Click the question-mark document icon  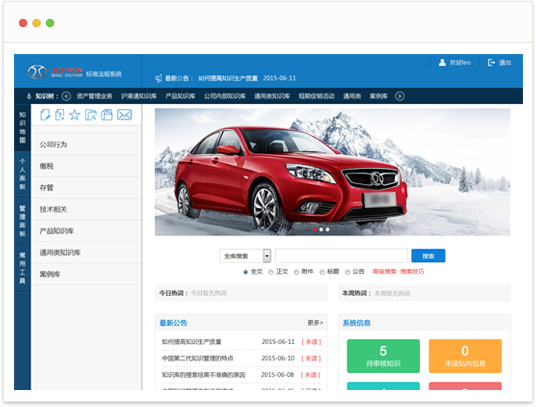(x=60, y=114)
